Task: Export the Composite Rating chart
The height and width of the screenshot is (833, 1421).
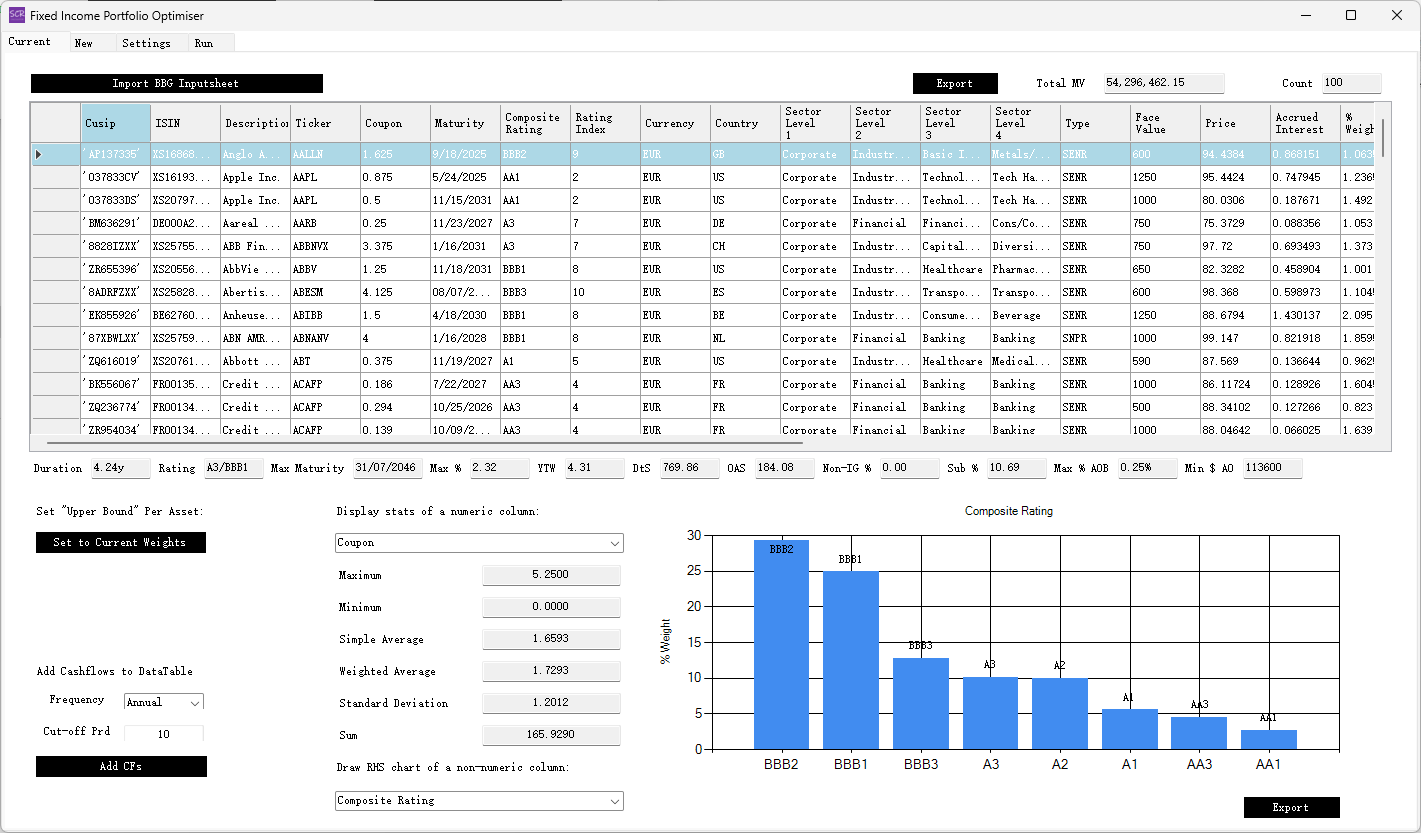Action: [x=1290, y=807]
